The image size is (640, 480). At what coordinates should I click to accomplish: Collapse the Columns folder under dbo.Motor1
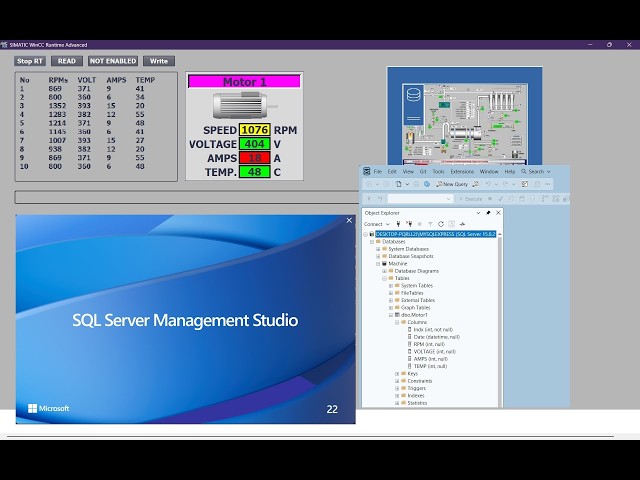[397, 322]
